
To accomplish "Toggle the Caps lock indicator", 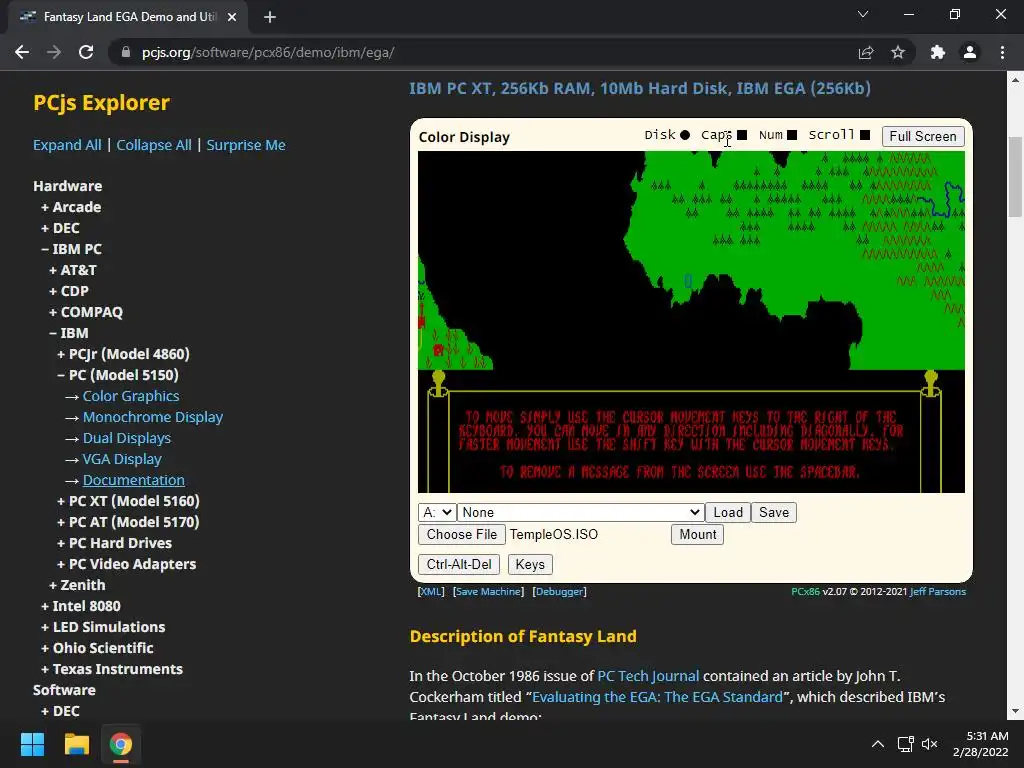I will point(742,135).
